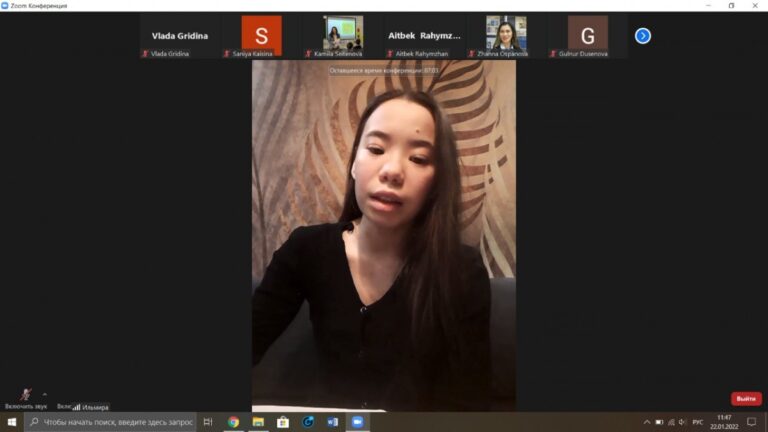Screen dimensions: 768x432
Task: Open Kamila Seitenova's video thumbnail
Action: tap(343, 33)
